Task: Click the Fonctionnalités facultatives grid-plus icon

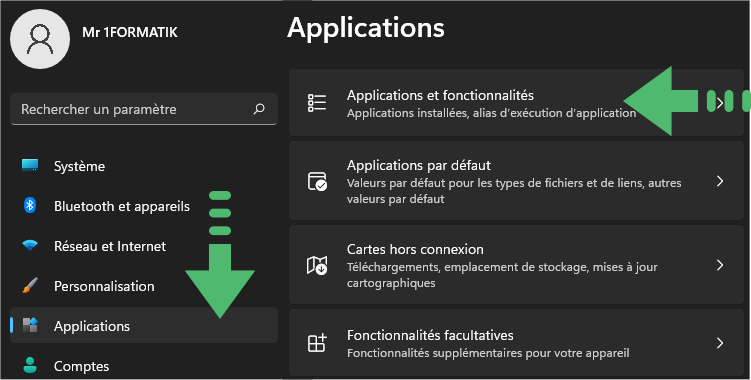Action: pos(317,343)
